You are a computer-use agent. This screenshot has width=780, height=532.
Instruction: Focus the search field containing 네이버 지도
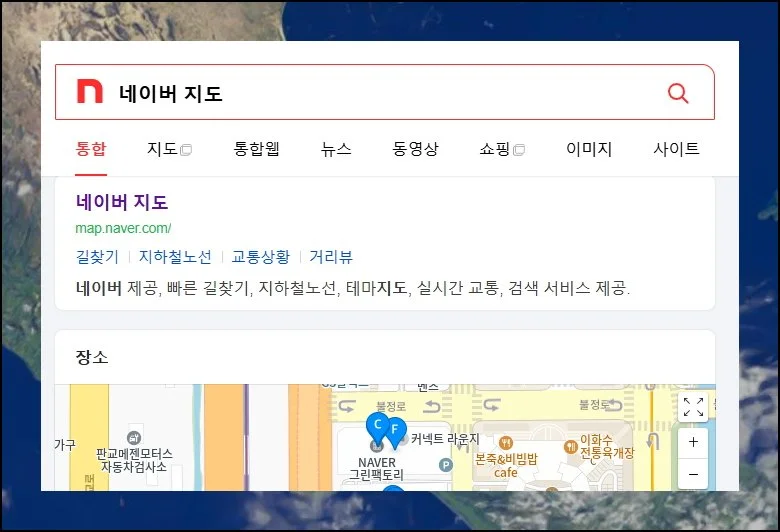(385, 92)
